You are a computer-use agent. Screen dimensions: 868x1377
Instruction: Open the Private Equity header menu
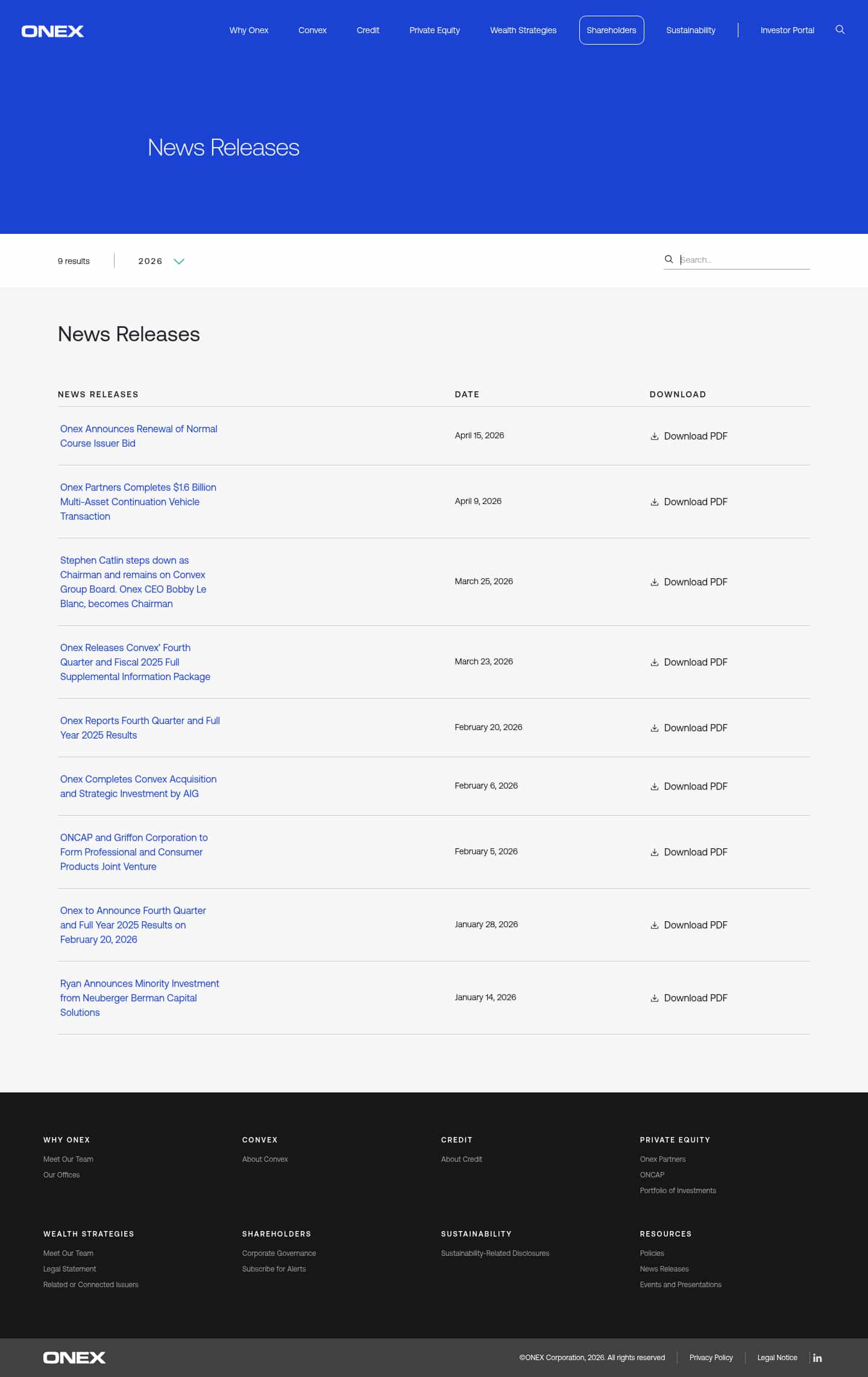point(435,30)
